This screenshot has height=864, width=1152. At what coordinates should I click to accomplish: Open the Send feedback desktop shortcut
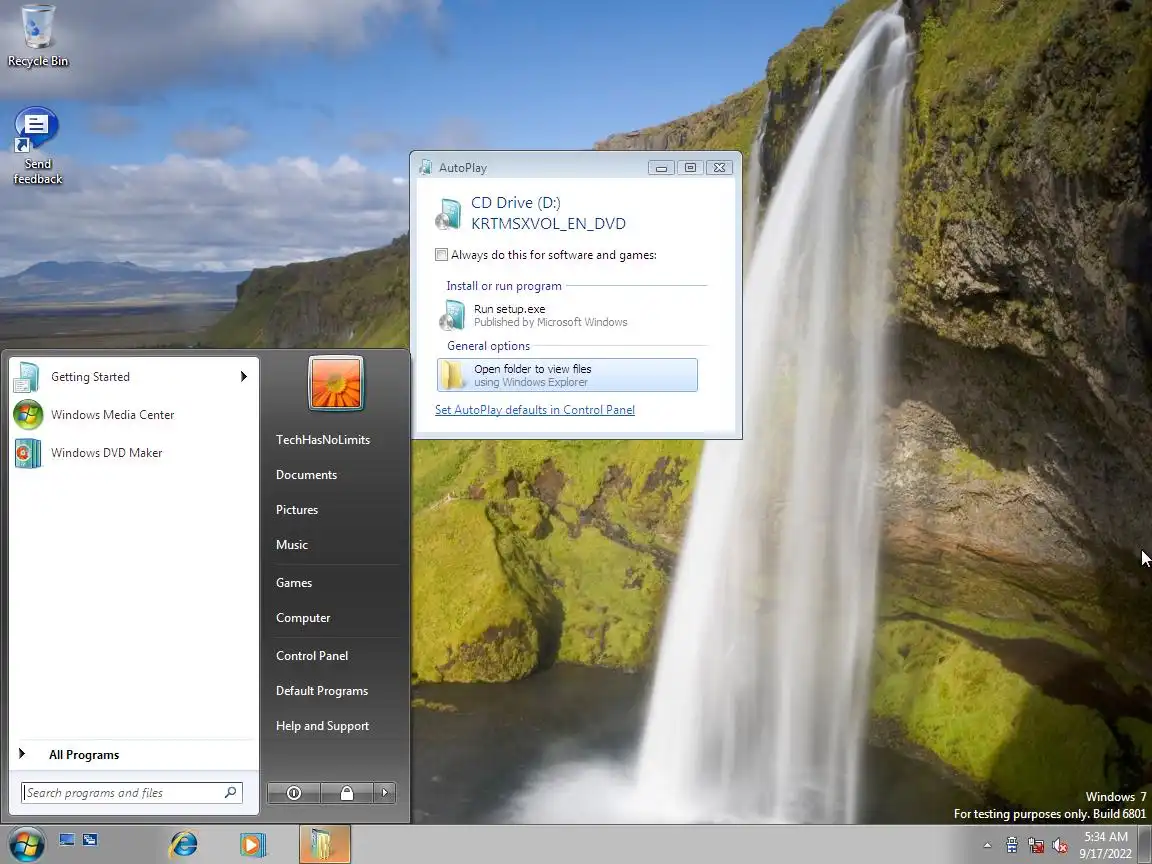(x=37, y=146)
